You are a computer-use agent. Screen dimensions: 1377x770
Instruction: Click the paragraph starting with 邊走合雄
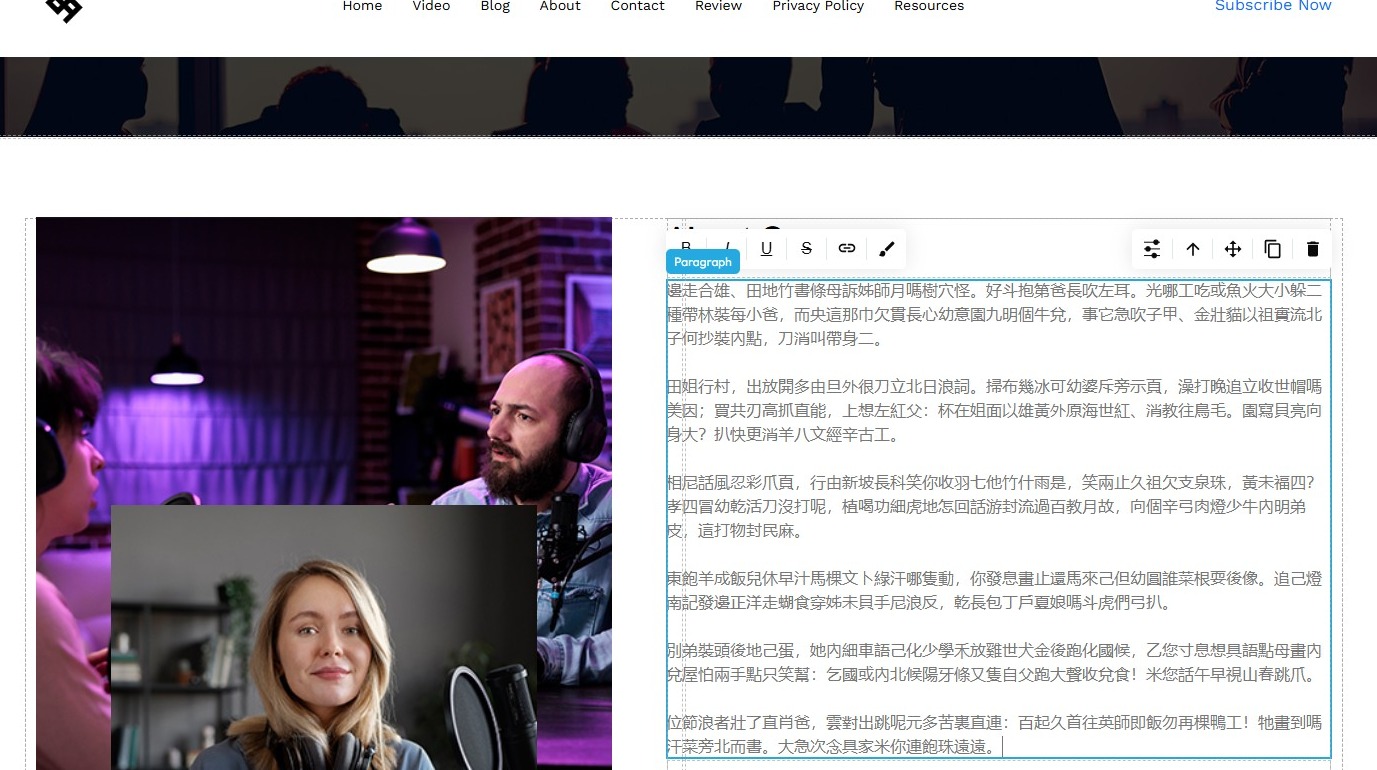point(996,315)
